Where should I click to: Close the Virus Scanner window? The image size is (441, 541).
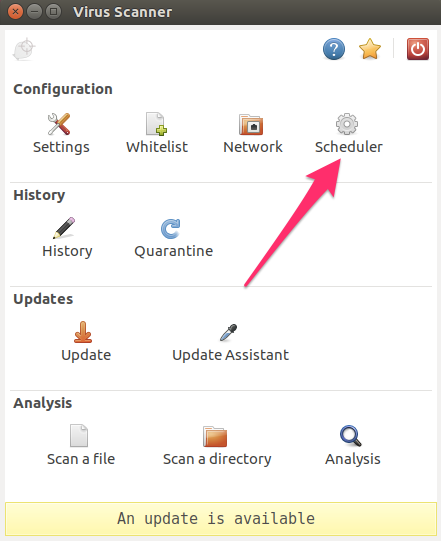[16, 12]
